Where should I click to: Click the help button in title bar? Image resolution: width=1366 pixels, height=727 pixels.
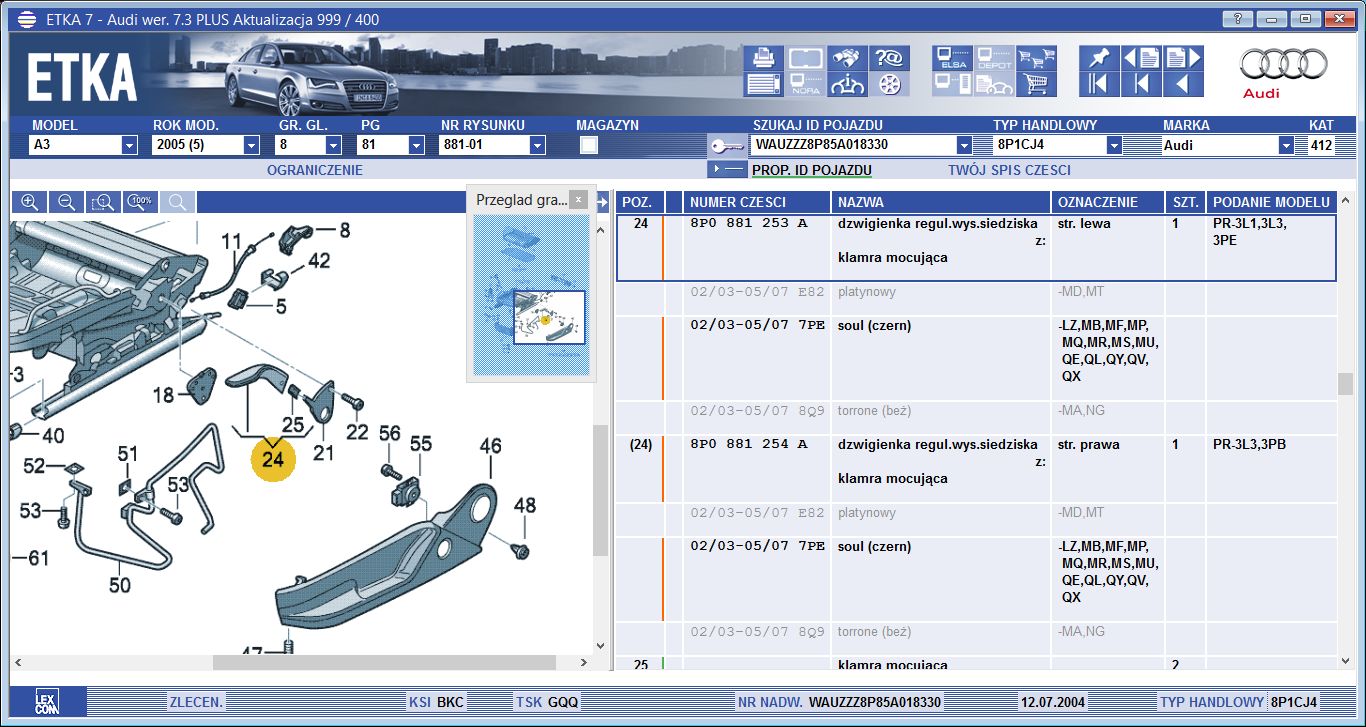coord(1237,19)
